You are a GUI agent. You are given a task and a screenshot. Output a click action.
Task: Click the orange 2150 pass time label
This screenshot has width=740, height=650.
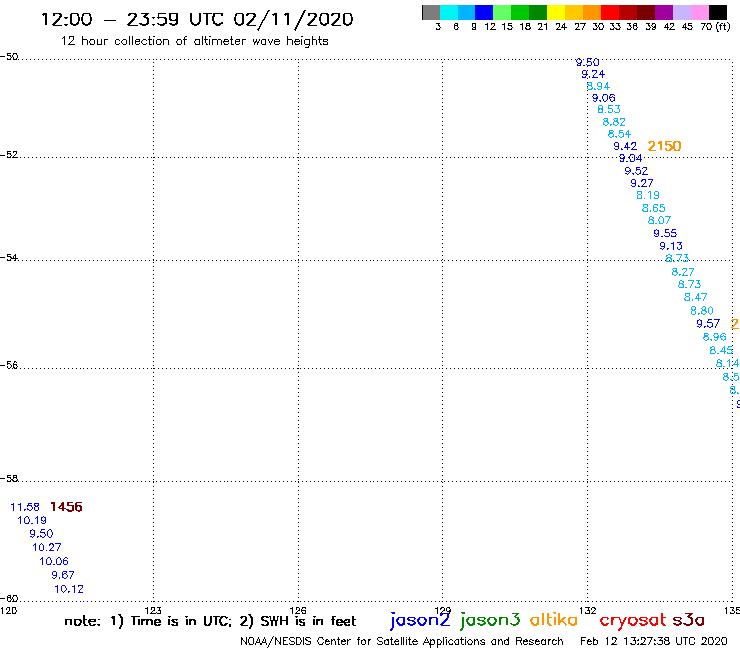tap(664, 146)
